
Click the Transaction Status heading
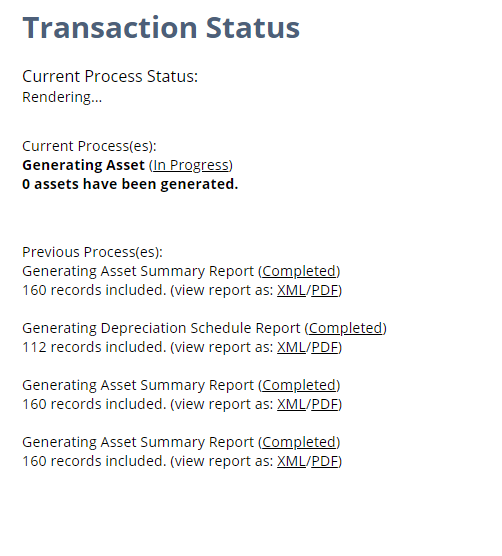161,28
